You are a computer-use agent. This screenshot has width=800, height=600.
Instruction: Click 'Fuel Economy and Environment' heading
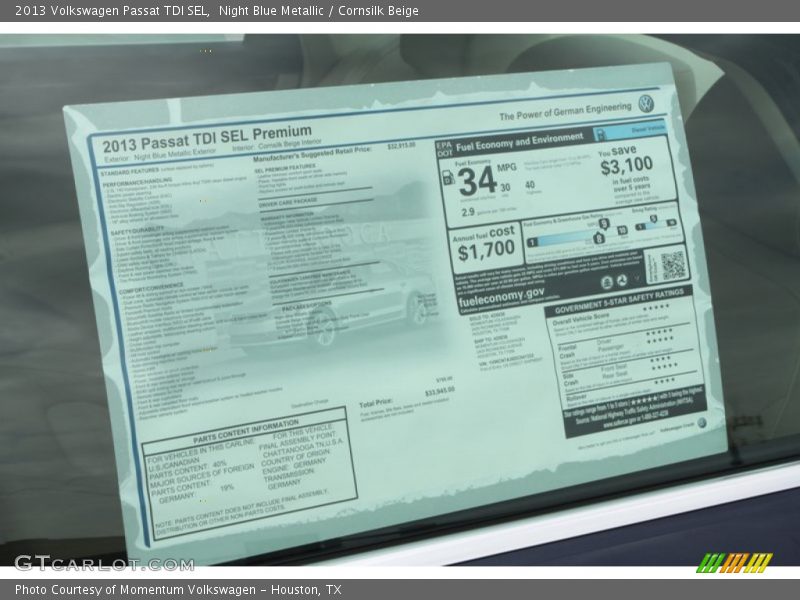pyautogui.click(x=519, y=142)
